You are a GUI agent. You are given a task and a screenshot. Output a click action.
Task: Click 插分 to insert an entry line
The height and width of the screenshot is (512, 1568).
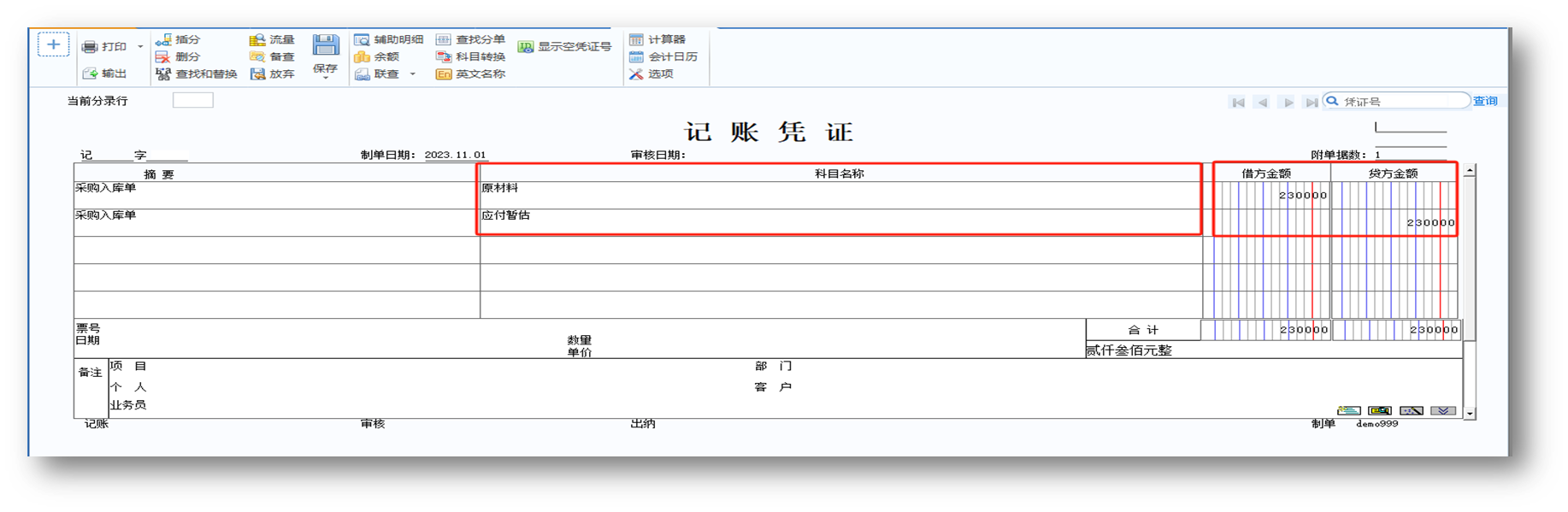pos(178,39)
